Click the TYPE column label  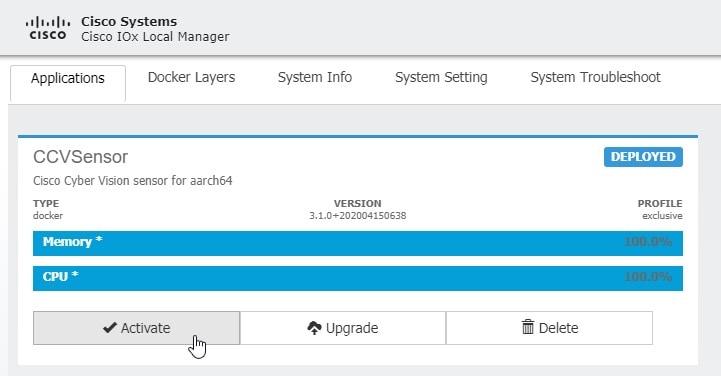[x=46, y=203]
